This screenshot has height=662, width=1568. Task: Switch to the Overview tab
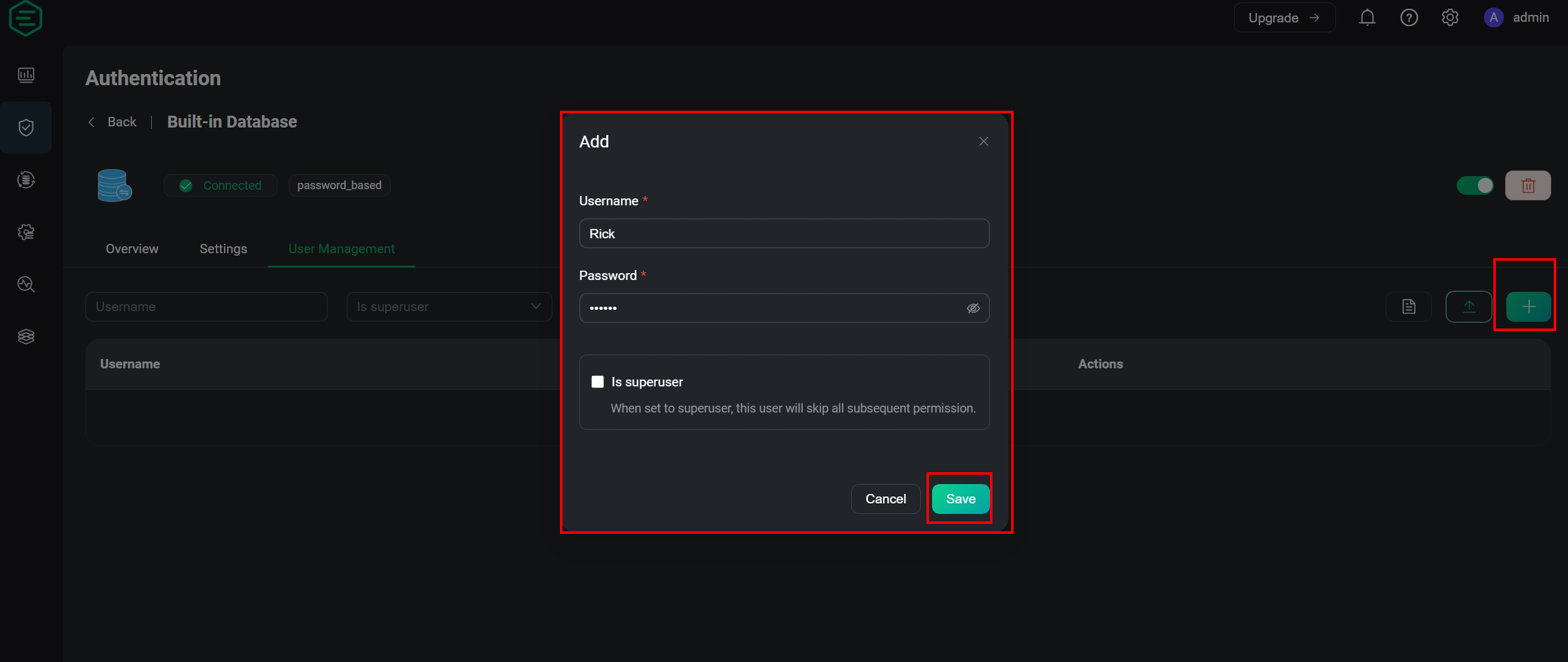pyautogui.click(x=132, y=249)
